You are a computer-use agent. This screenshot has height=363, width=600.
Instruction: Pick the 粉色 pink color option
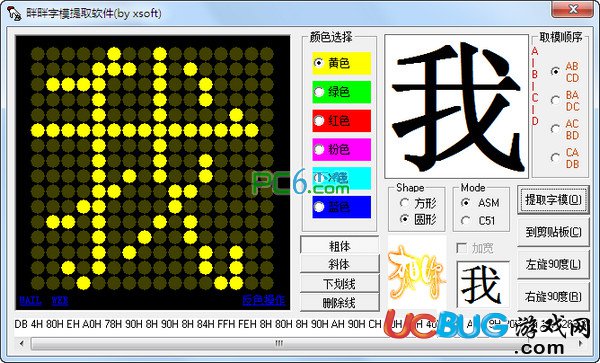[318, 149]
